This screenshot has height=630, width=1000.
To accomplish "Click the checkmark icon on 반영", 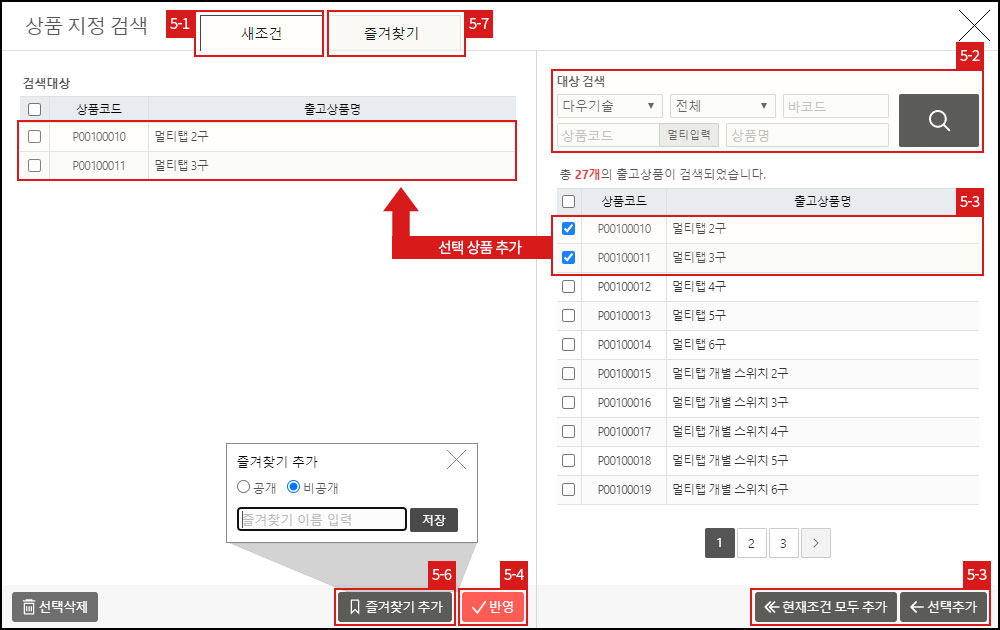I will 478,606.
